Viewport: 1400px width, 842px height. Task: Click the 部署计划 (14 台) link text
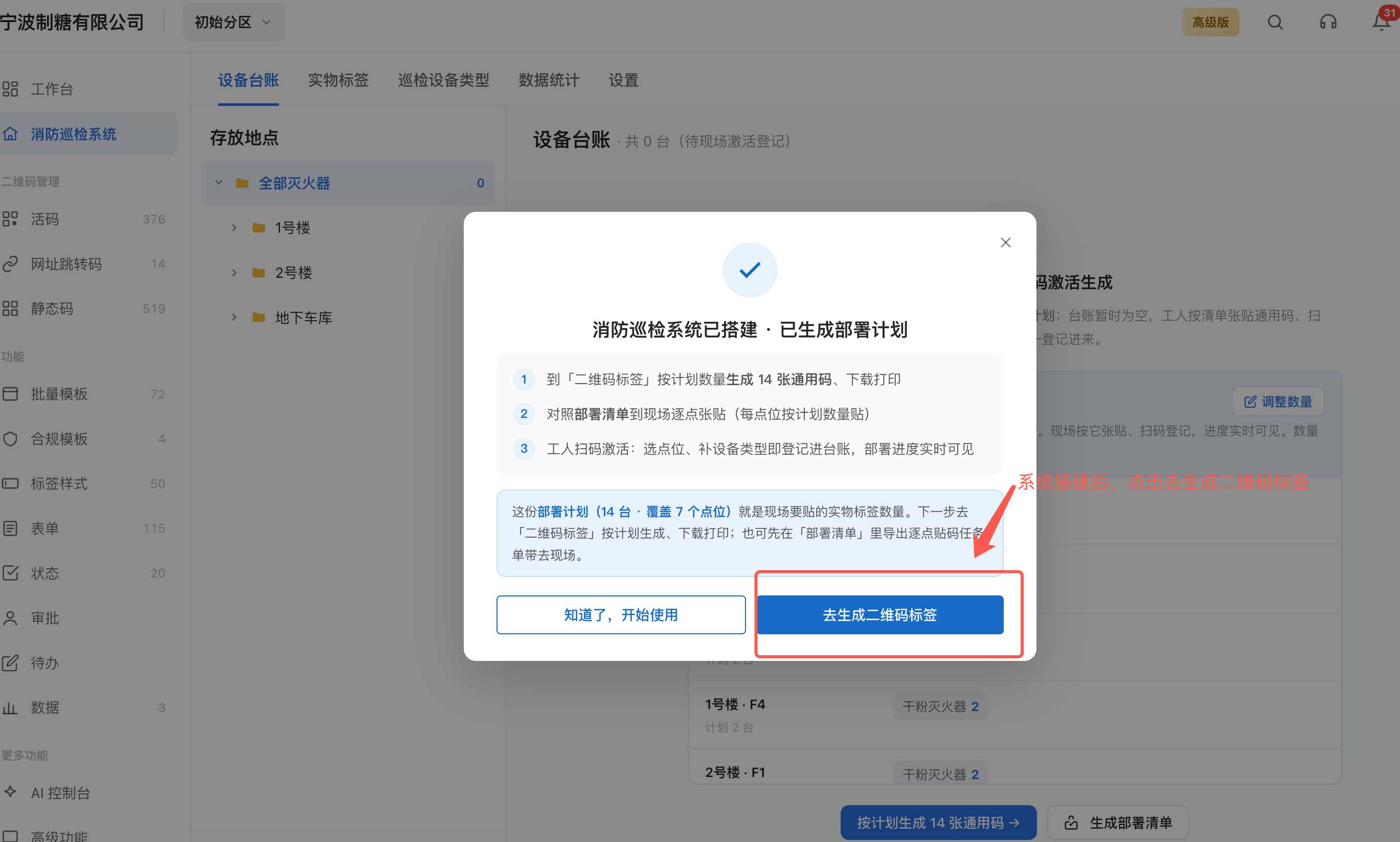click(635, 512)
